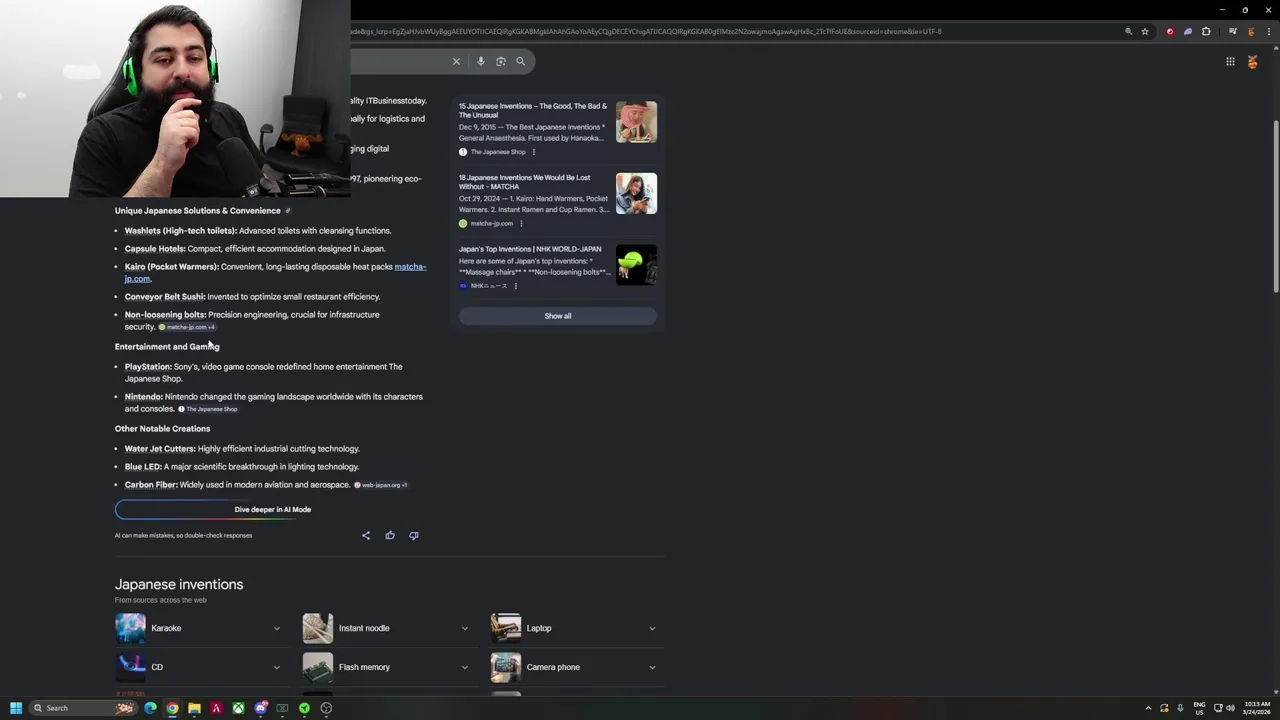The image size is (1280, 720).
Task: Expand the Instant noodle entry
Action: [x=465, y=628]
